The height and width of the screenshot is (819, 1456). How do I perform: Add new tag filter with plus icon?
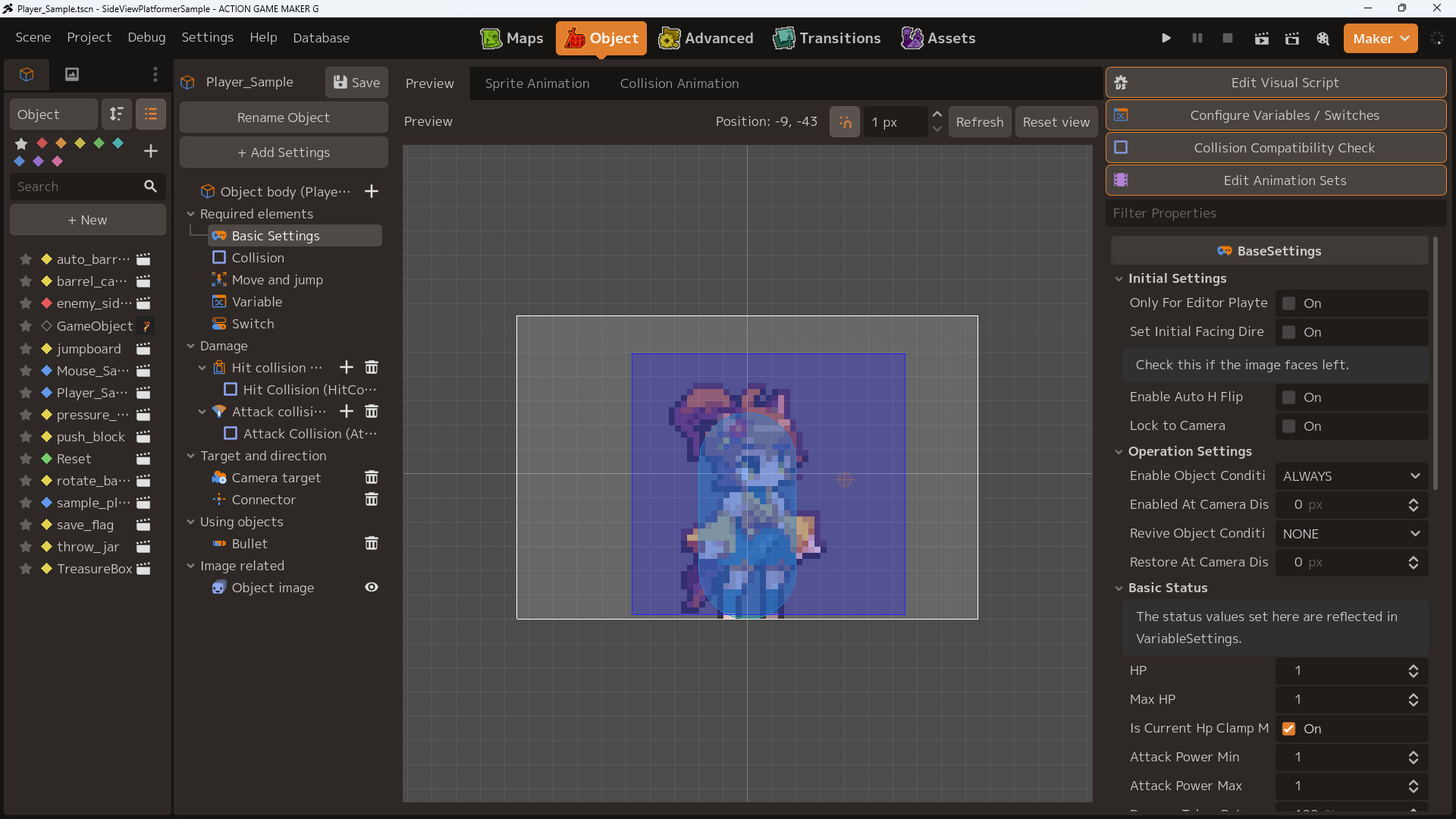pos(151,151)
